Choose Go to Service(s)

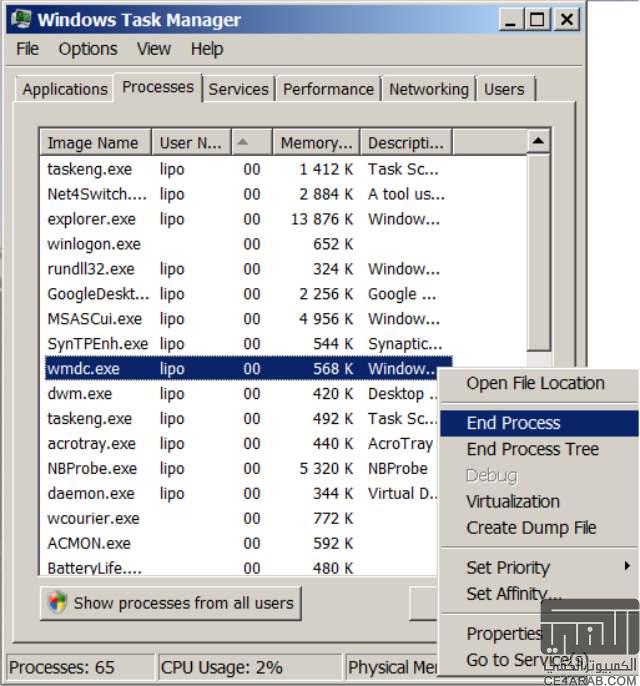pos(527,660)
